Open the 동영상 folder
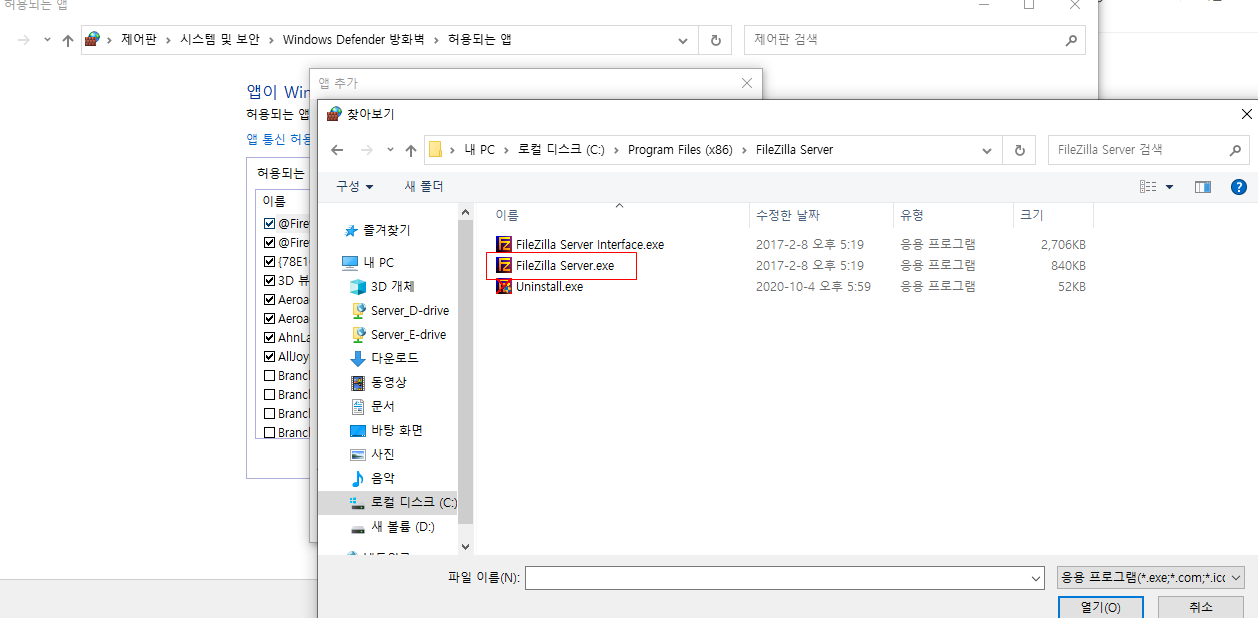 [x=379, y=382]
